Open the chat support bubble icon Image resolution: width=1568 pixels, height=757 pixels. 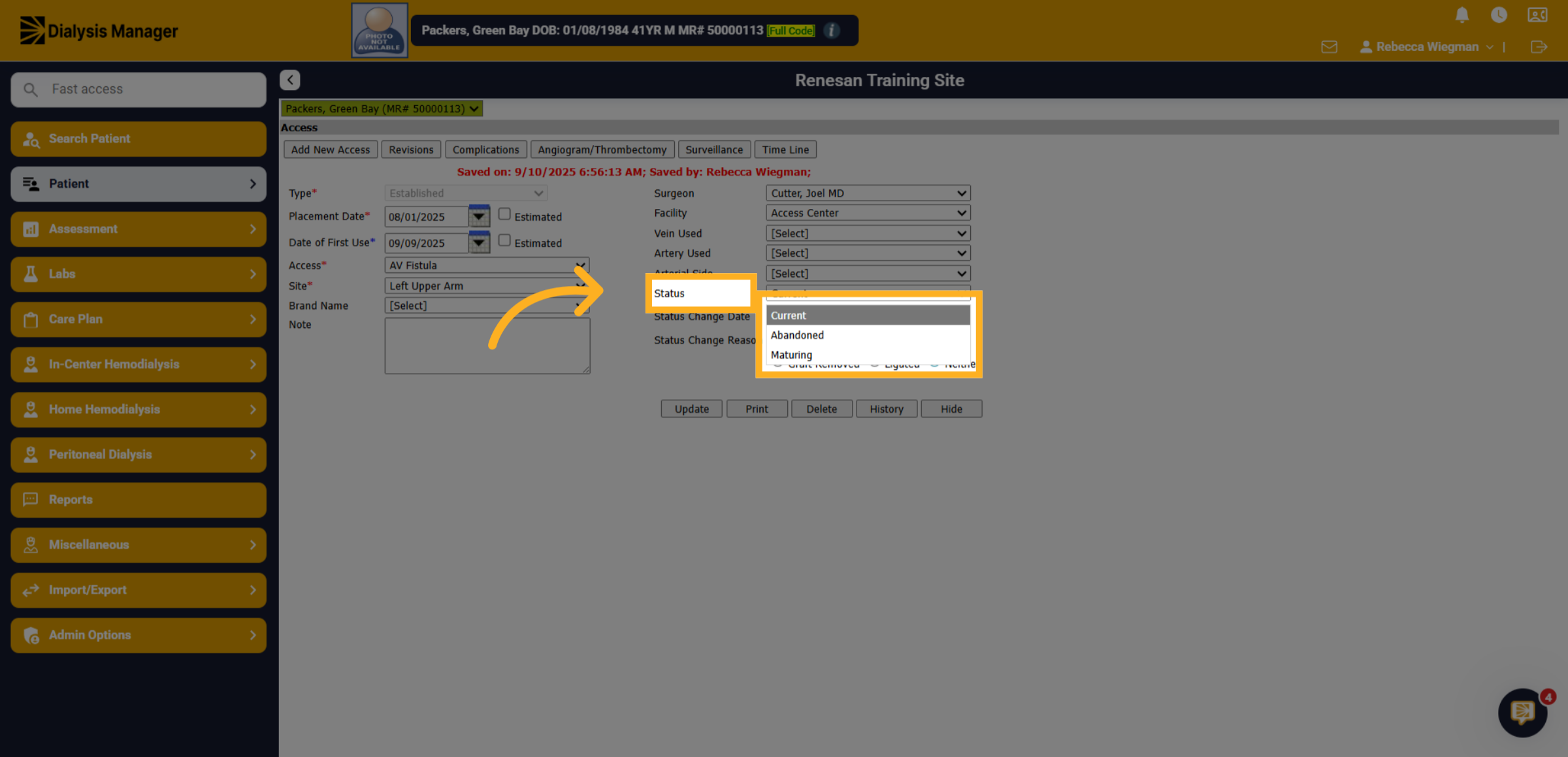tap(1522, 712)
